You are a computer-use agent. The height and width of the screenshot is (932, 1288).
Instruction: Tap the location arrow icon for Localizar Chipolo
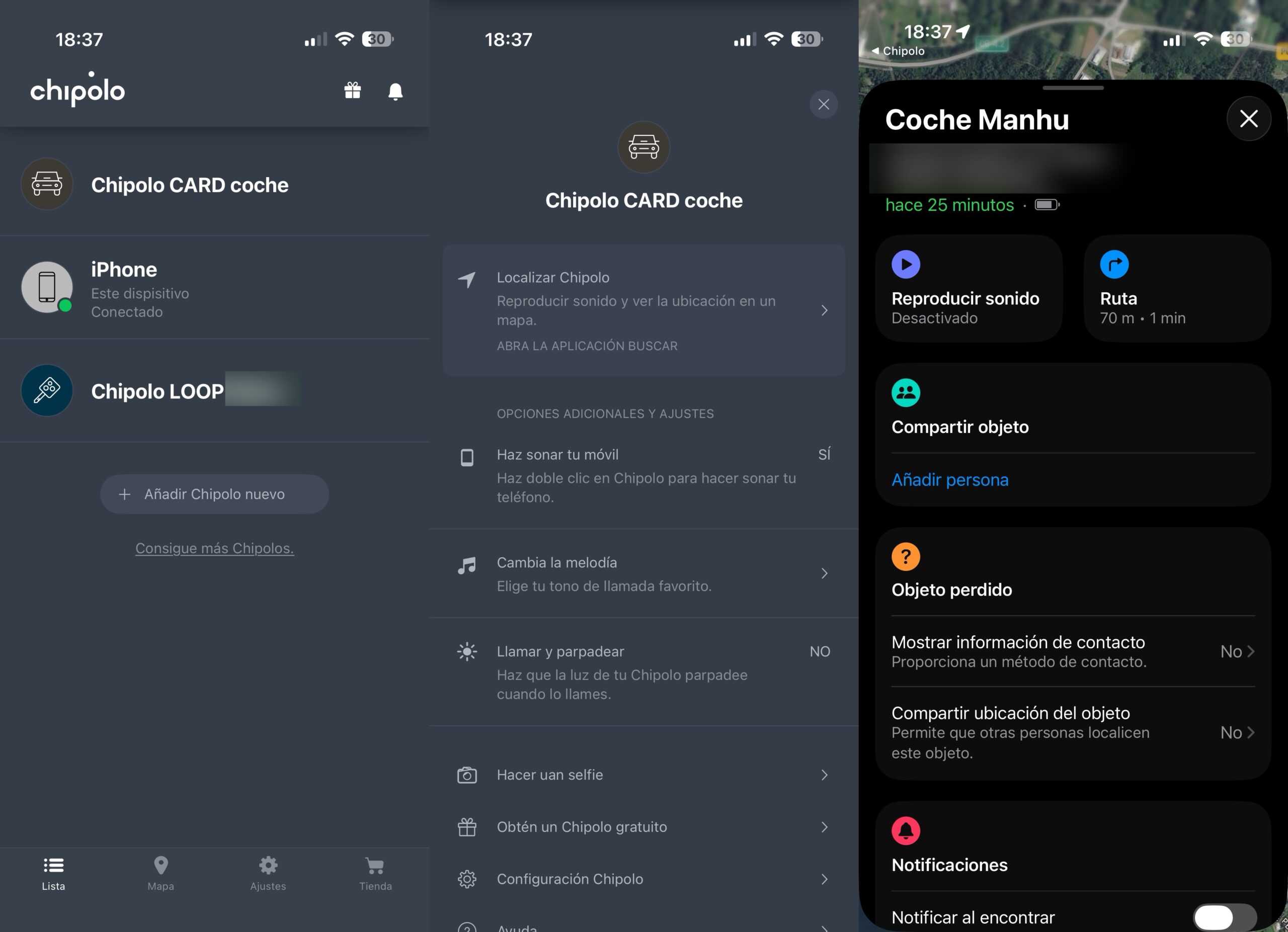[x=467, y=279]
